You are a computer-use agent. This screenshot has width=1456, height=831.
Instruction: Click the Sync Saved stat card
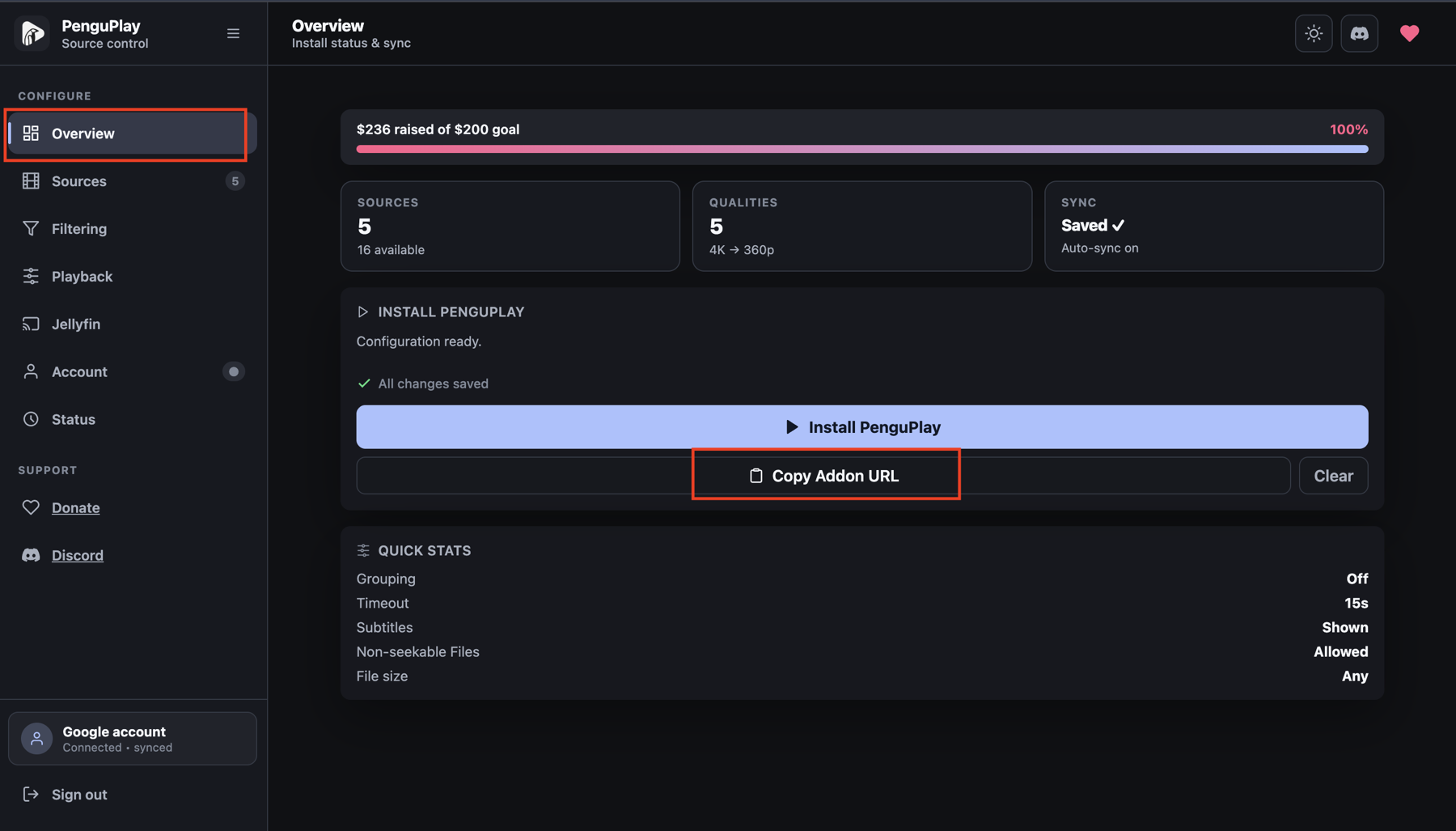[1214, 227]
